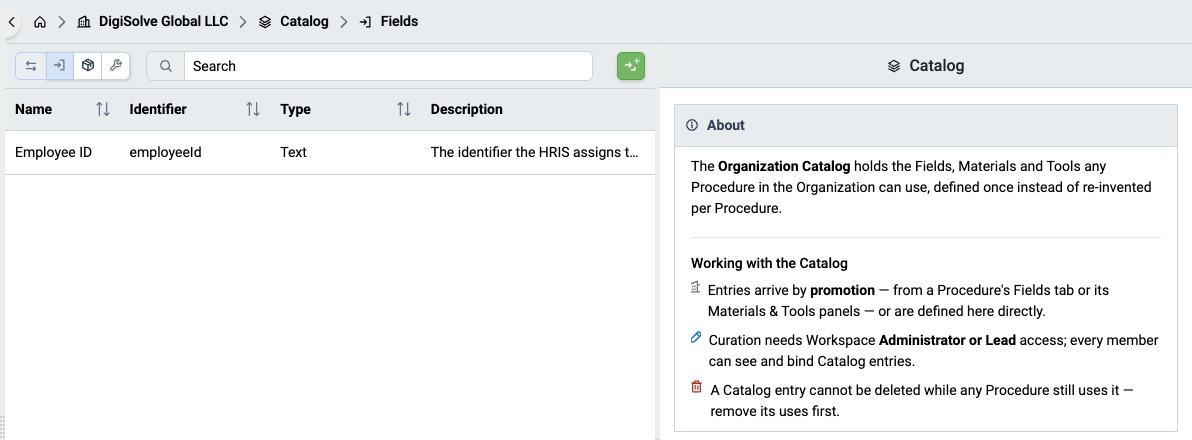
Task: Click the HRIS description cell
Action: [534, 152]
